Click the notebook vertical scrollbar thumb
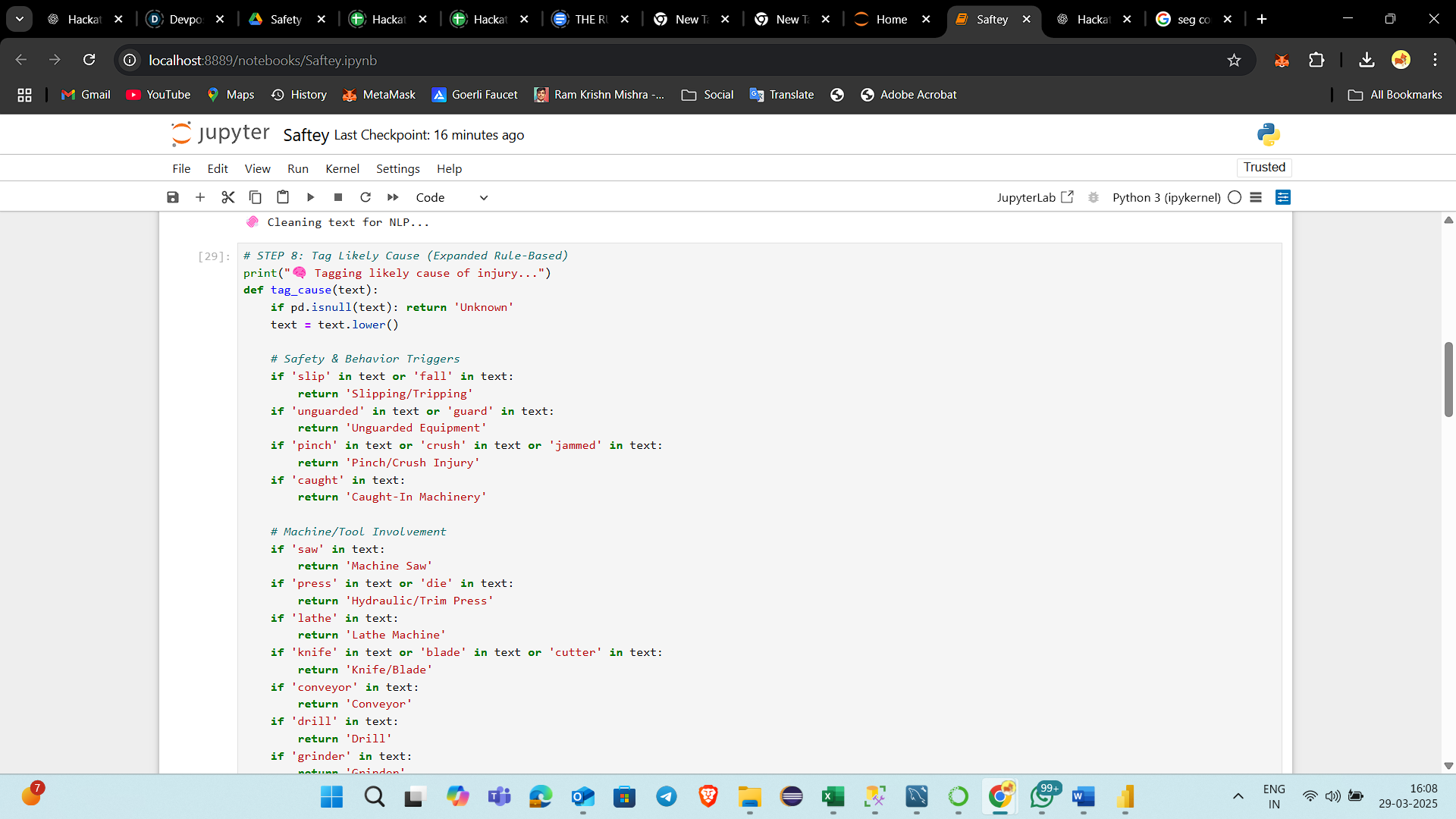 (x=1448, y=379)
